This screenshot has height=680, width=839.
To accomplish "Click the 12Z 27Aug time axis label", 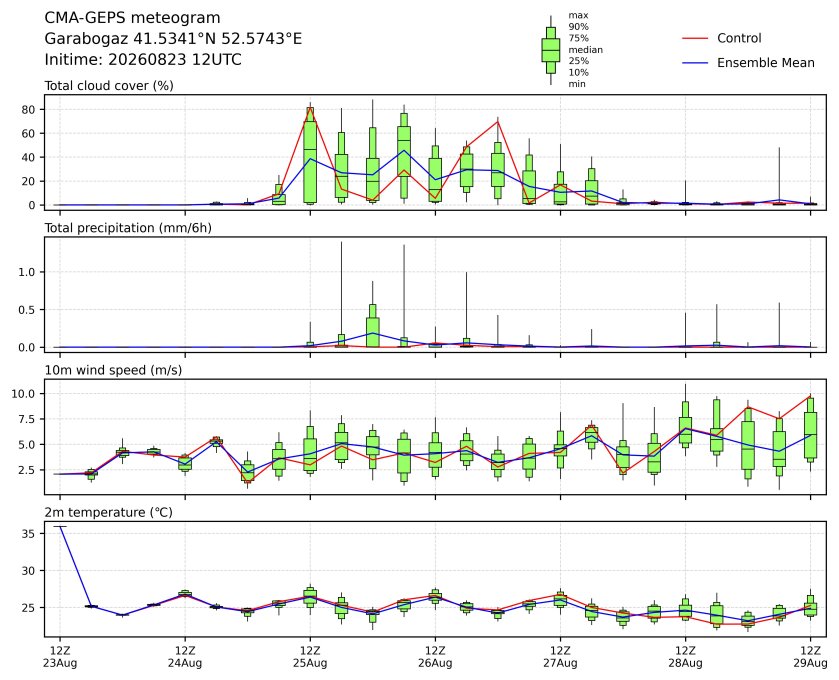I will point(560,657).
